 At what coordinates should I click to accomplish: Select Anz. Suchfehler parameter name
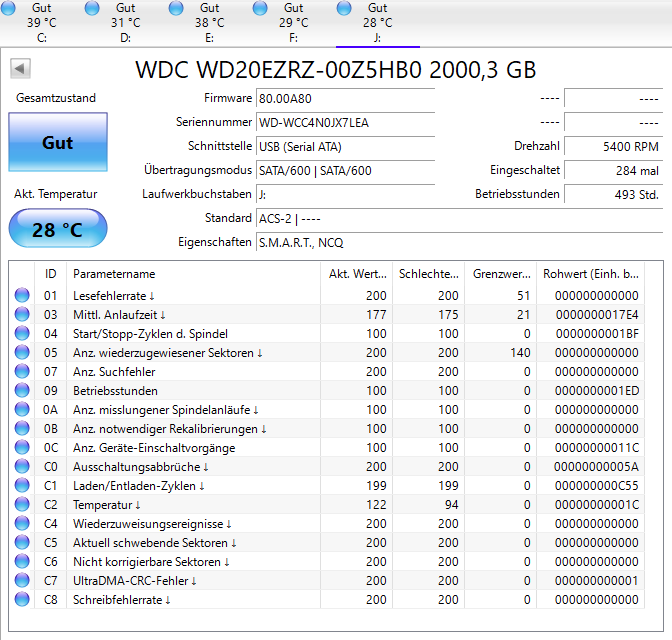click(114, 372)
